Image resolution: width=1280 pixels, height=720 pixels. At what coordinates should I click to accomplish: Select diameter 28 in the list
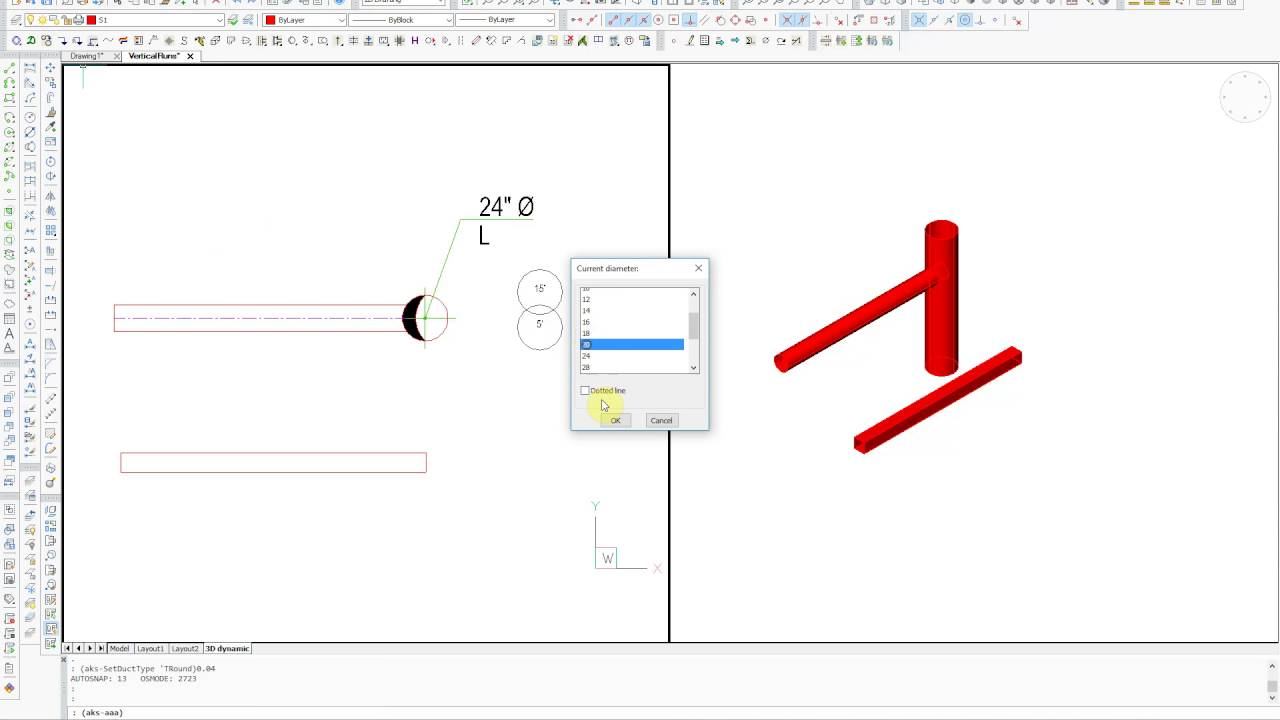tap(633, 367)
